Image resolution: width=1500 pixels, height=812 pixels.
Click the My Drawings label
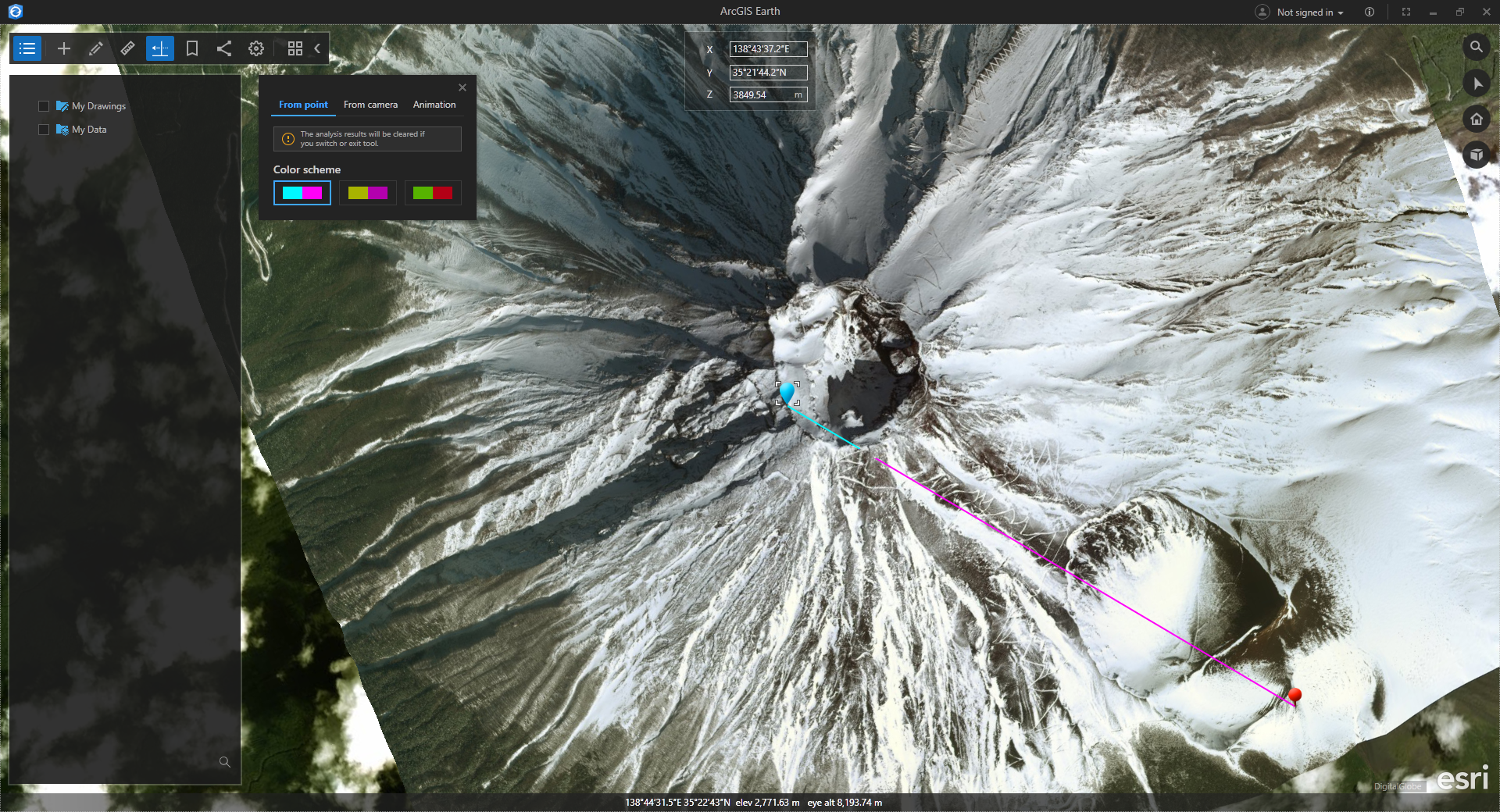click(98, 106)
